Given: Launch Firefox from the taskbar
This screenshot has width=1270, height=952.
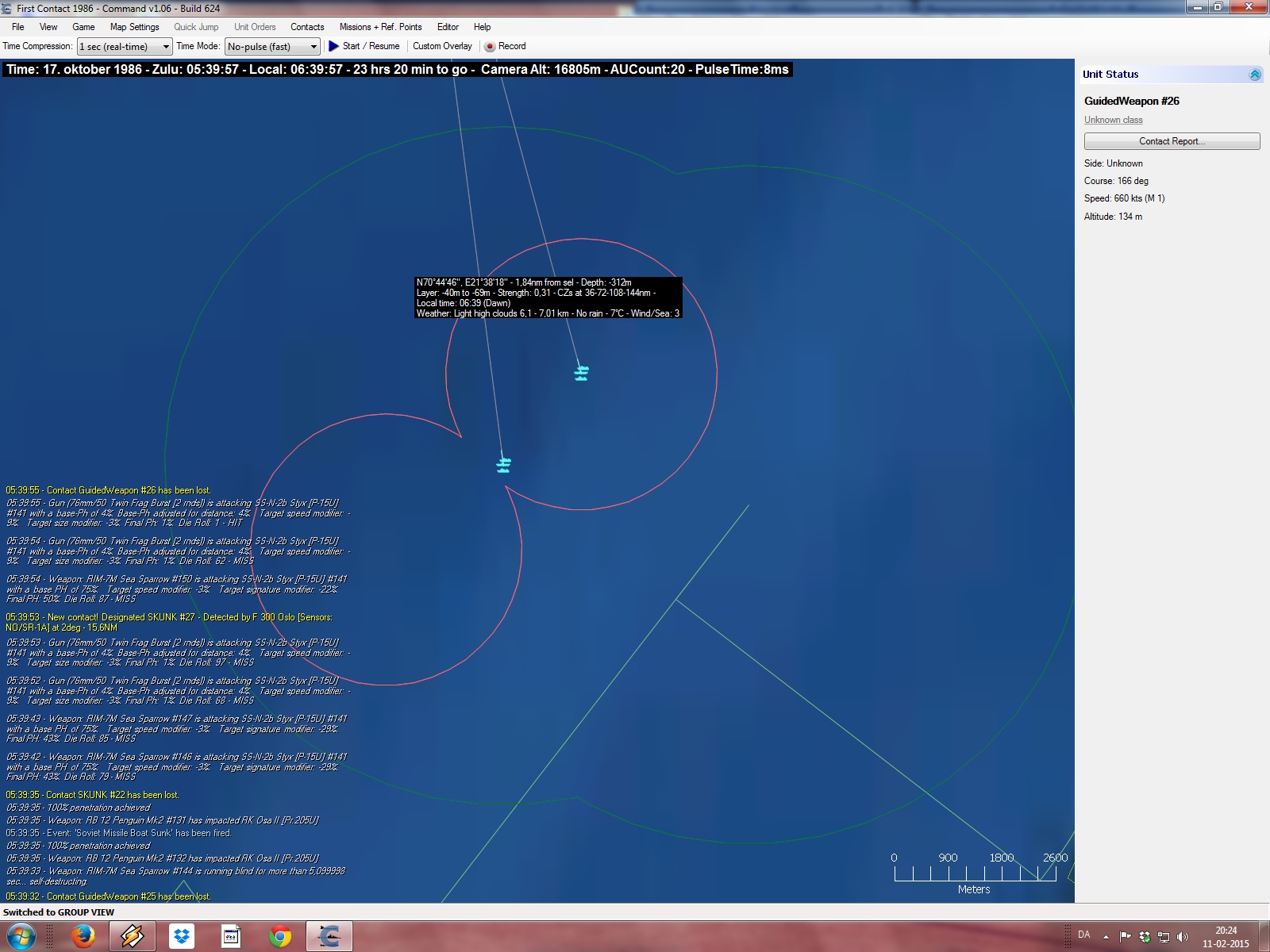Looking at the screenshot, I should [x=83, y=937].
